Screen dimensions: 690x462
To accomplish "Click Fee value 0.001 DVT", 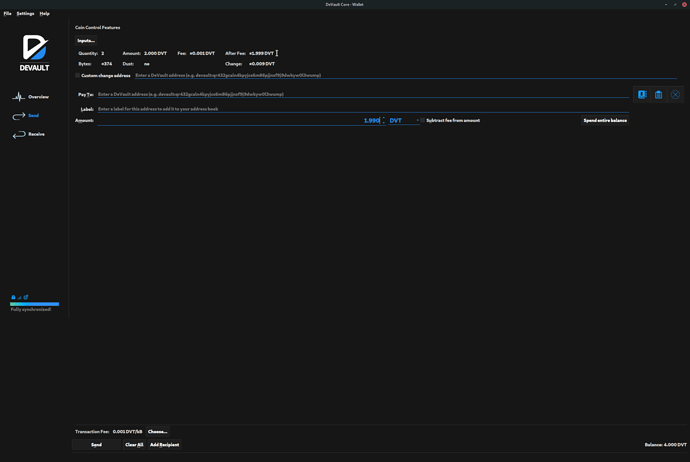I will pos(202,53).
